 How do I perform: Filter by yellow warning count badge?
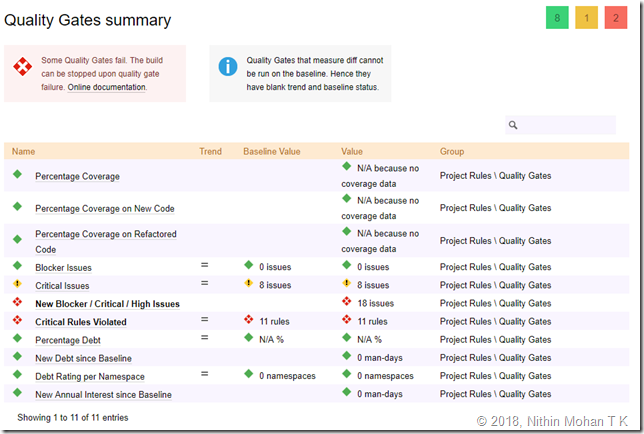[x=586, y=18]
